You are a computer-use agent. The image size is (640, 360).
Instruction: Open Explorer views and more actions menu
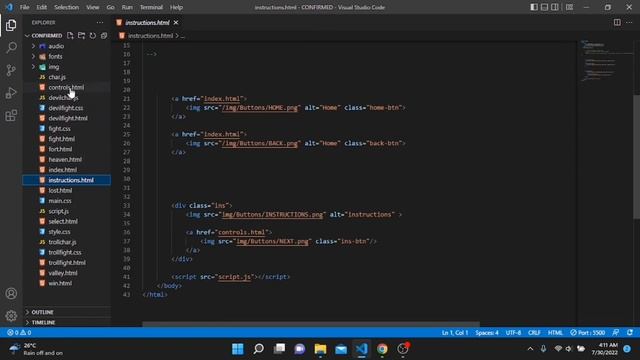click(100, 22)
